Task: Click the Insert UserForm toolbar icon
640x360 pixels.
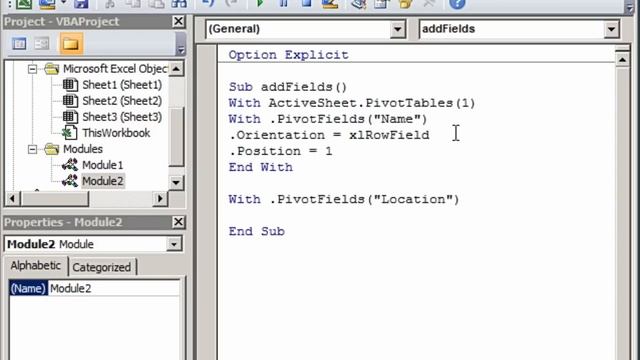Action: 47,4
